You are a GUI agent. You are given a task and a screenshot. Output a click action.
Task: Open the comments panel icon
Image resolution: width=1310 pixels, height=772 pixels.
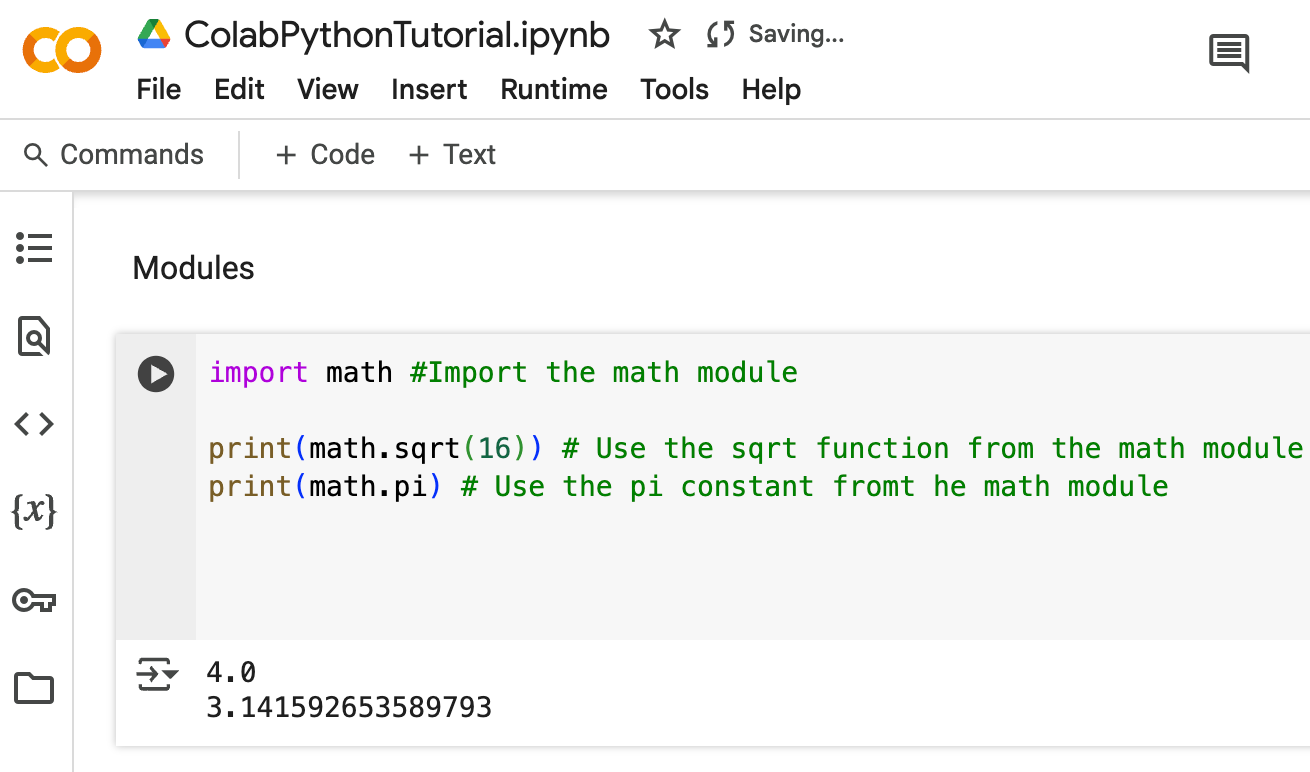click(x=1229, y=52)
